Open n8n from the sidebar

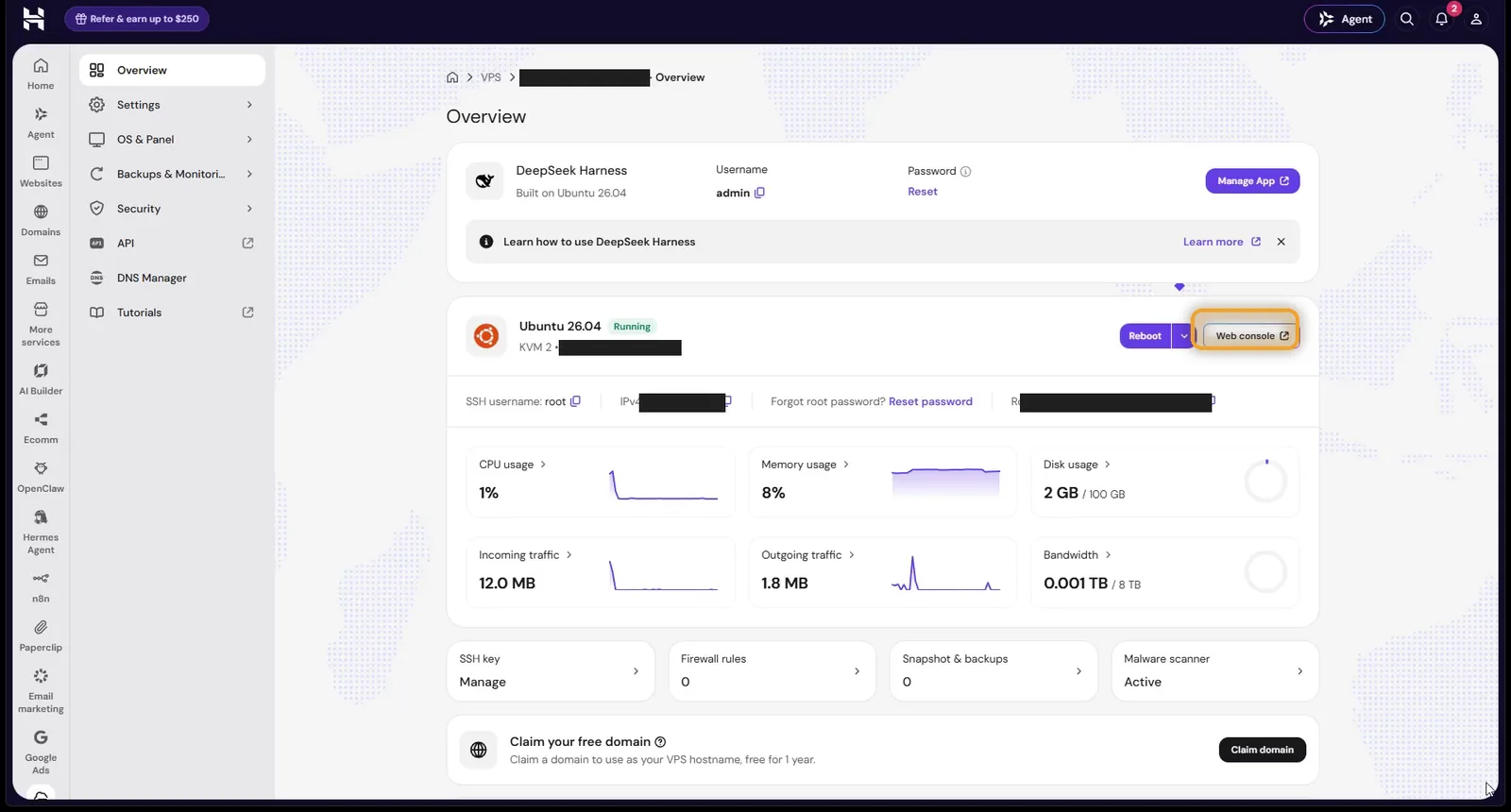point(41,586)
